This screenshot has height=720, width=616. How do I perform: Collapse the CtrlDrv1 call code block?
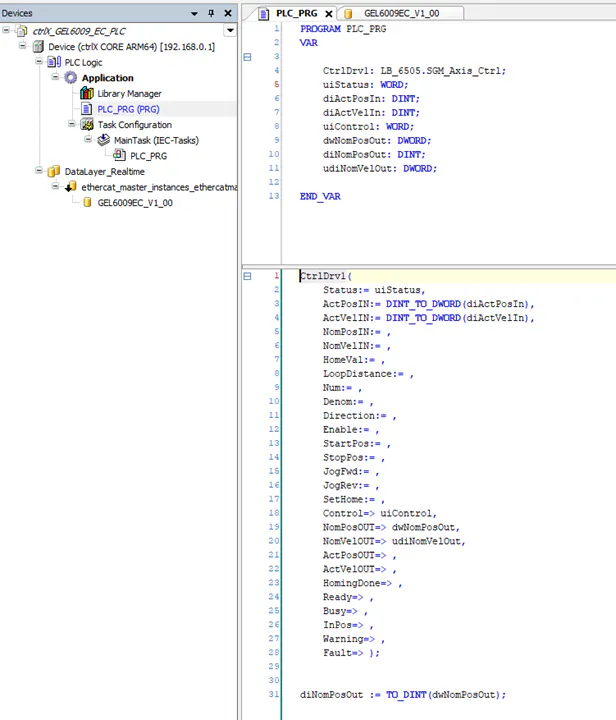pyautogui.click(x=247, y=275)
